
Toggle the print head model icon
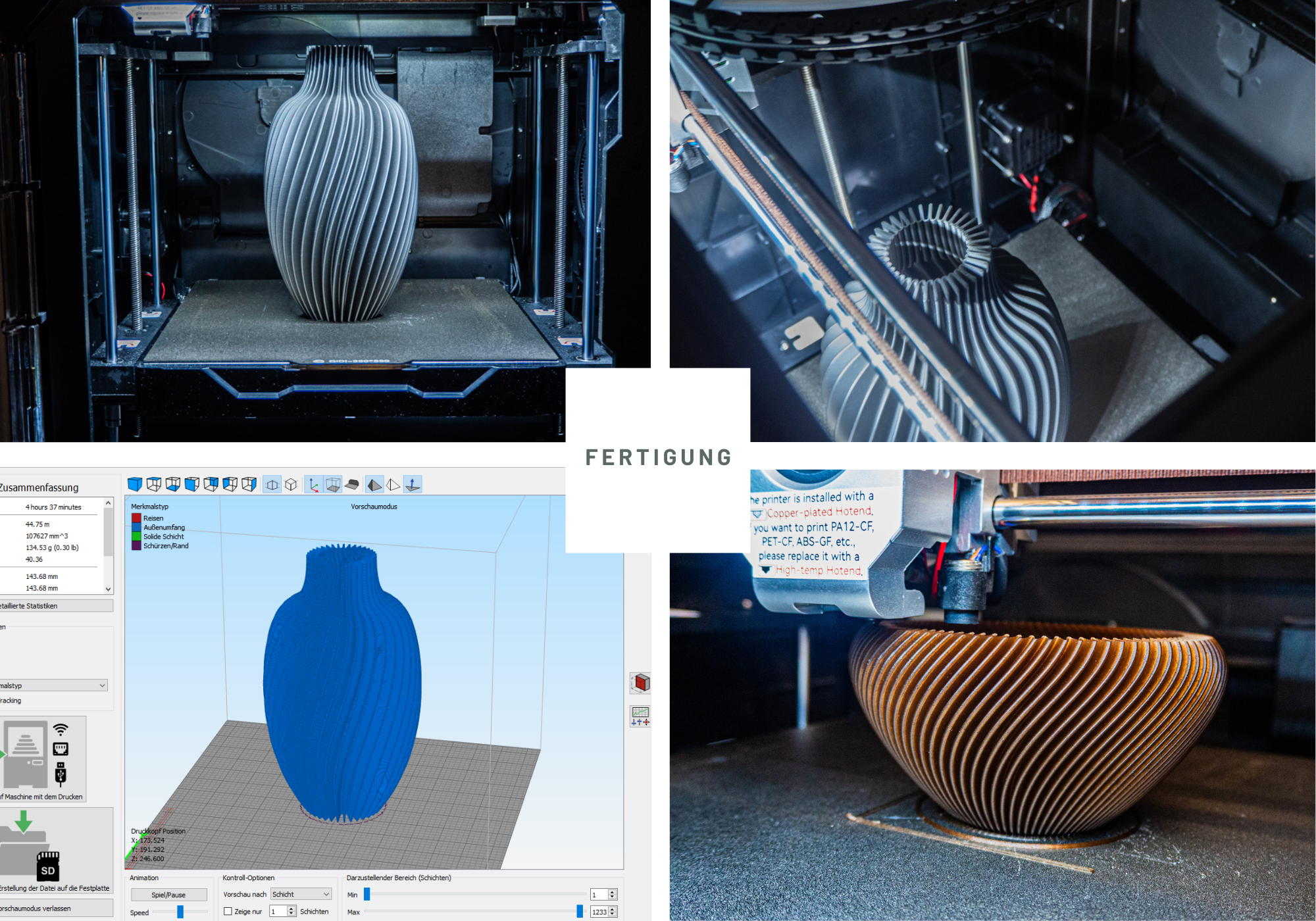[x=352, y=485]
